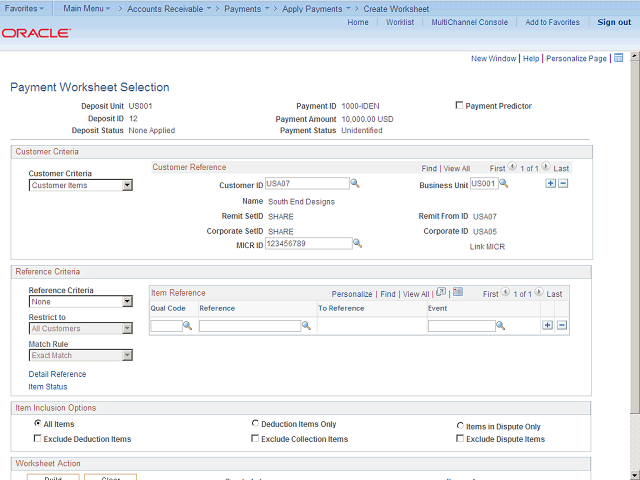Viewport: 640px width, 480px height.
Task: Open the Customer ID lookup magnifier
Action: coord(355,184)
